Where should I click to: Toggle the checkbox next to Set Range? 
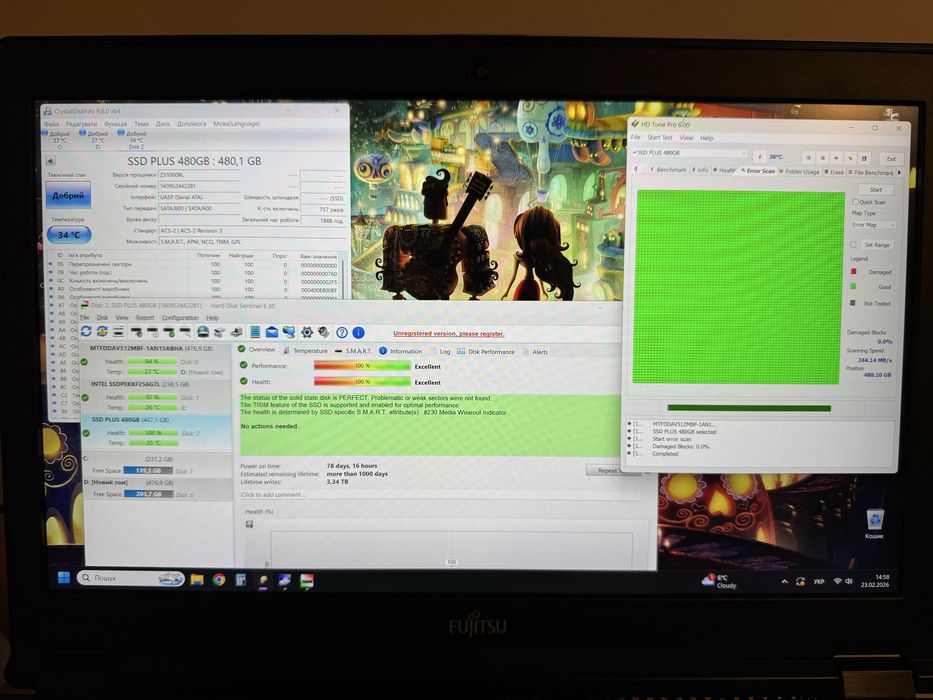[x=853, y=245]
